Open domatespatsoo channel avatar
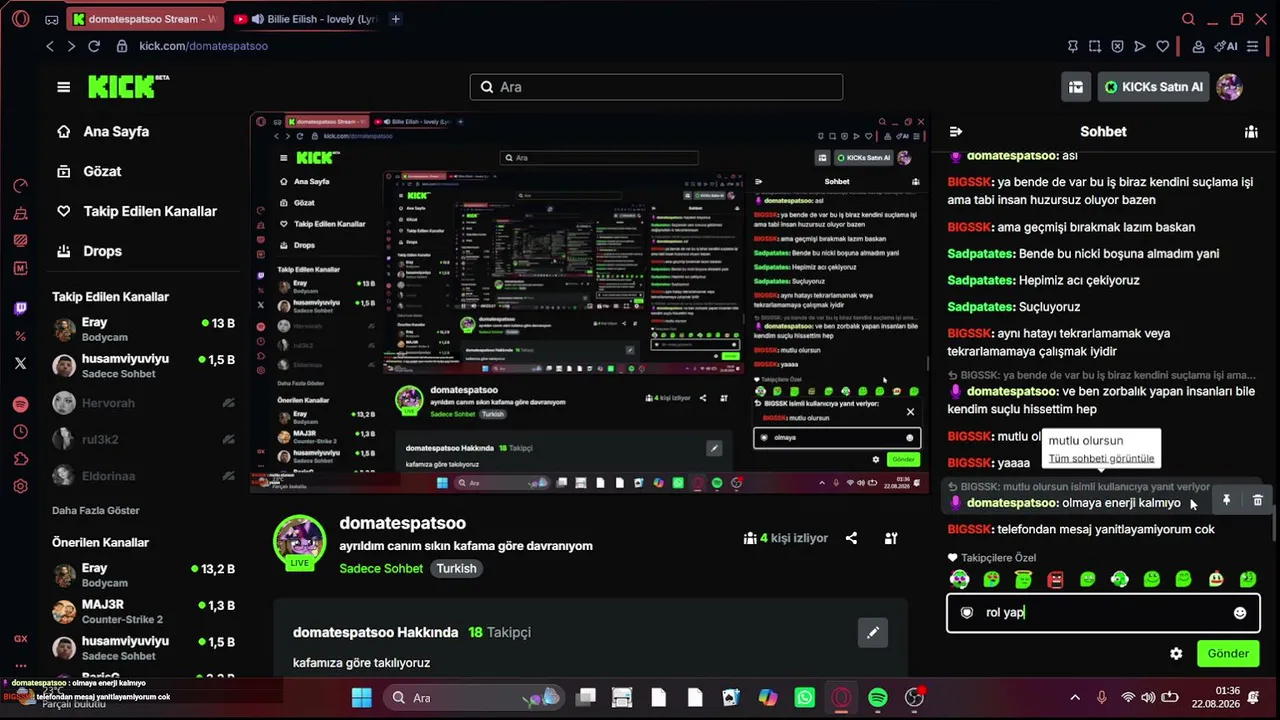This screenshot has width=1280, height=720. click(x=300, y=542)
